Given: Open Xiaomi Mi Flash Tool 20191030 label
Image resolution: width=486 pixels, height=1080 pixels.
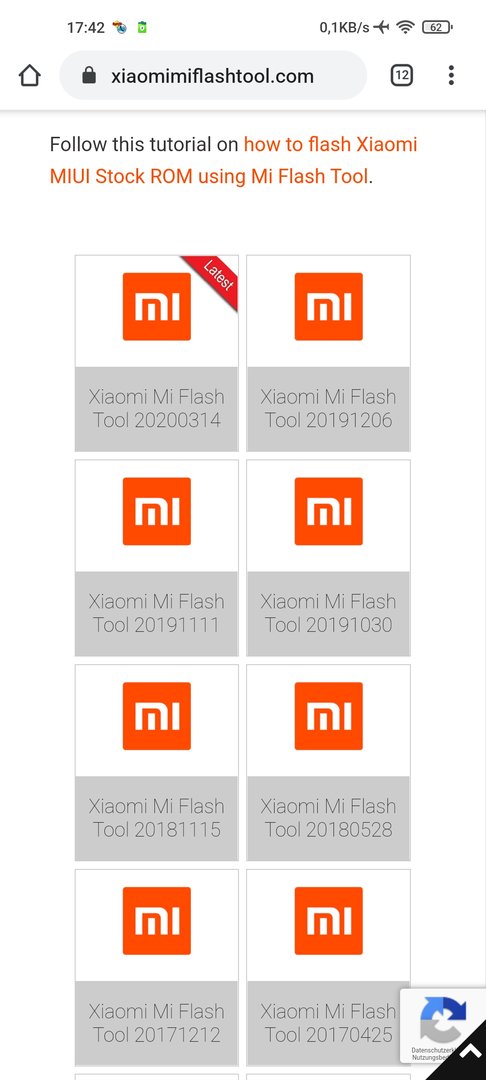Looking at the screenshot, I should [328, 613].
